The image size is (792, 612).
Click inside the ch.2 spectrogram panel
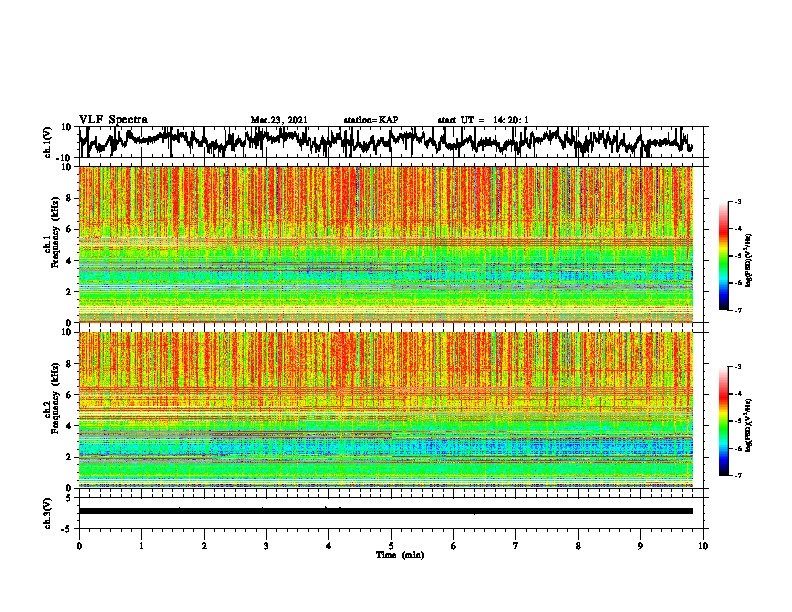[x=385, y=410]
